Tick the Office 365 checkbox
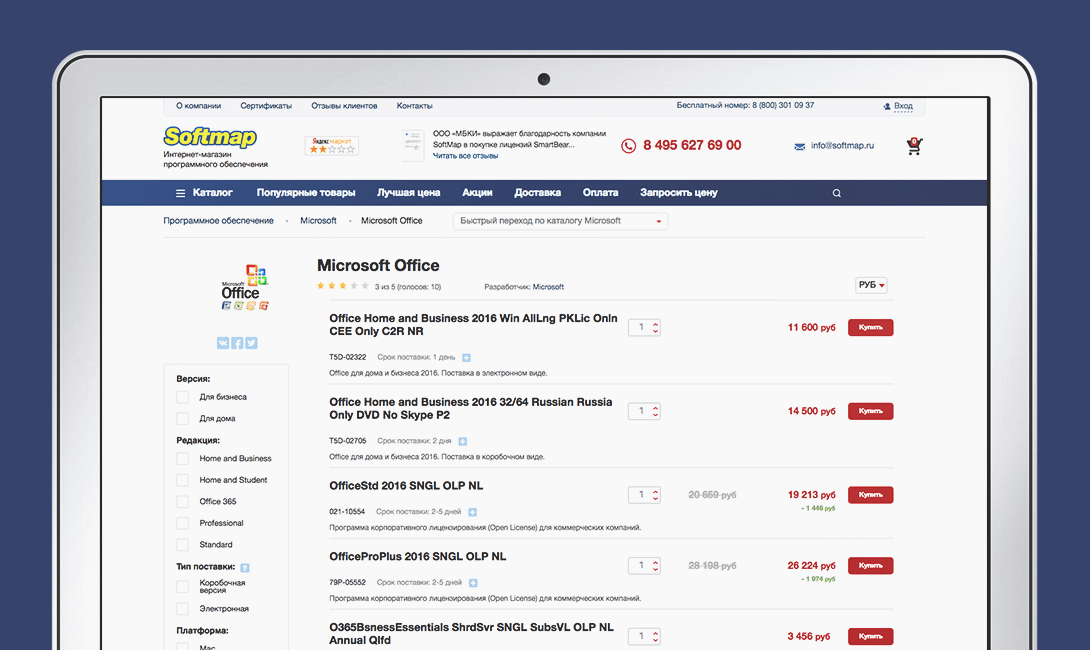The height and width of the screenshot is (650, 1090). (x=182, y=502)
